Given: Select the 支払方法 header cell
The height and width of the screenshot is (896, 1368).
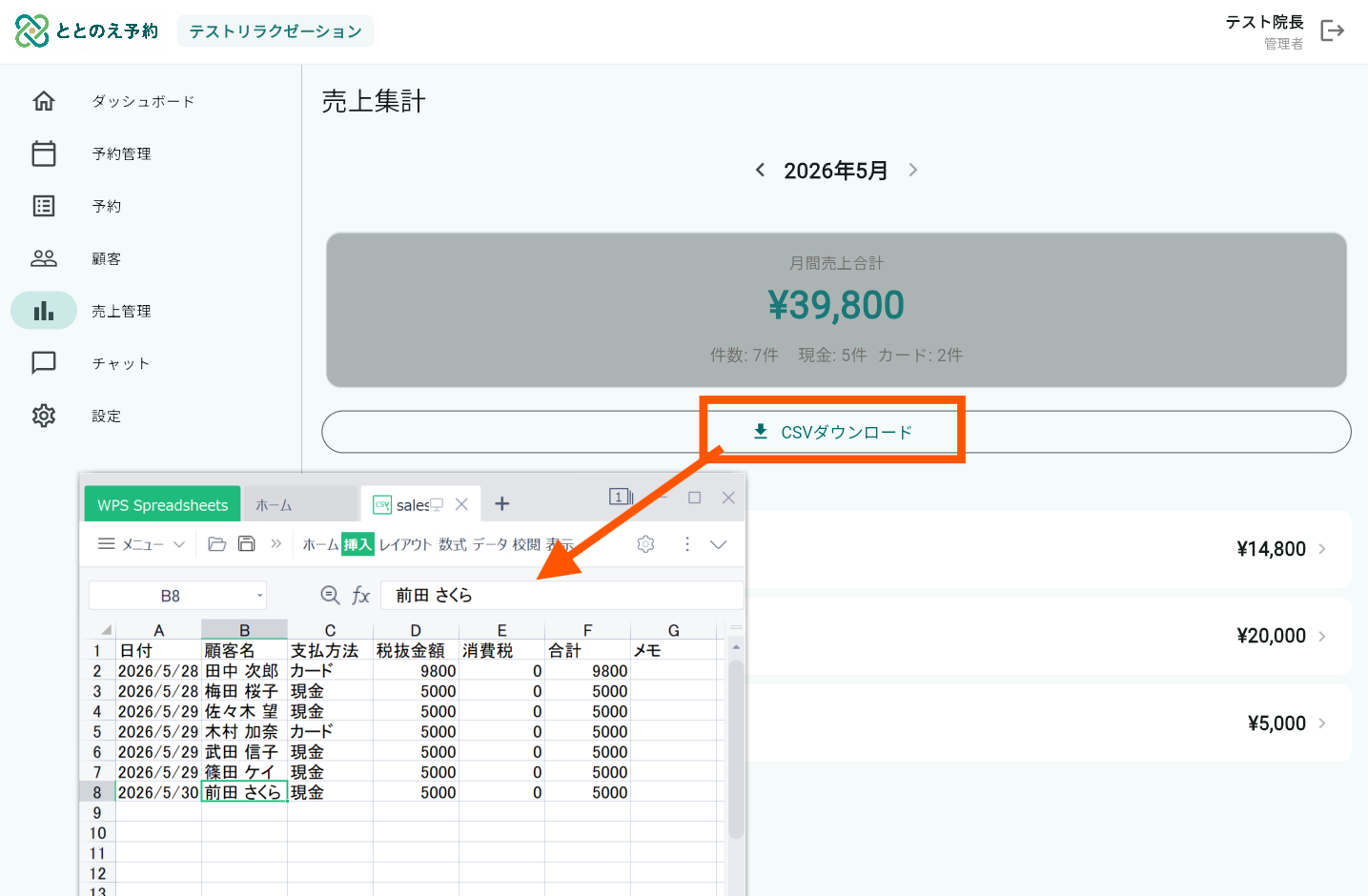Looking at the screenshot, I should [x=330, y=651].
